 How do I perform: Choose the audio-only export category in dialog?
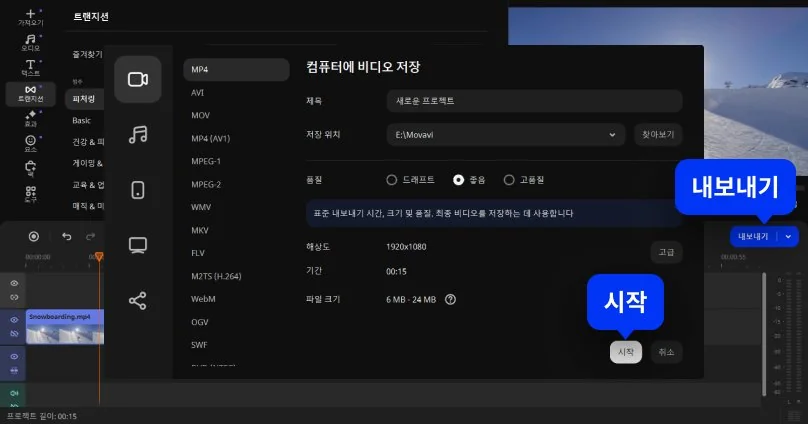pos(138,134)
